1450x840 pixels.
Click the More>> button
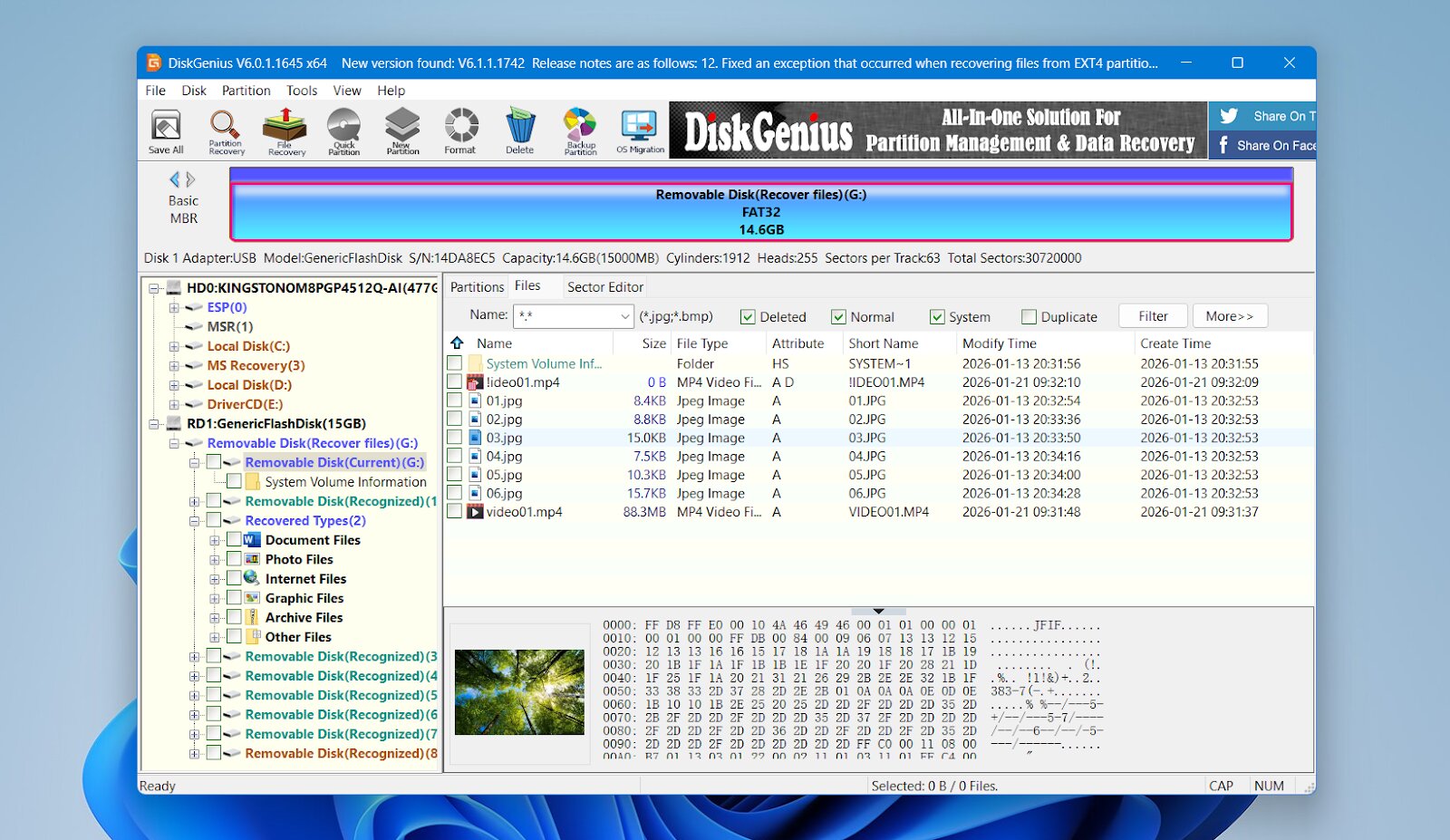point(1230,315)
